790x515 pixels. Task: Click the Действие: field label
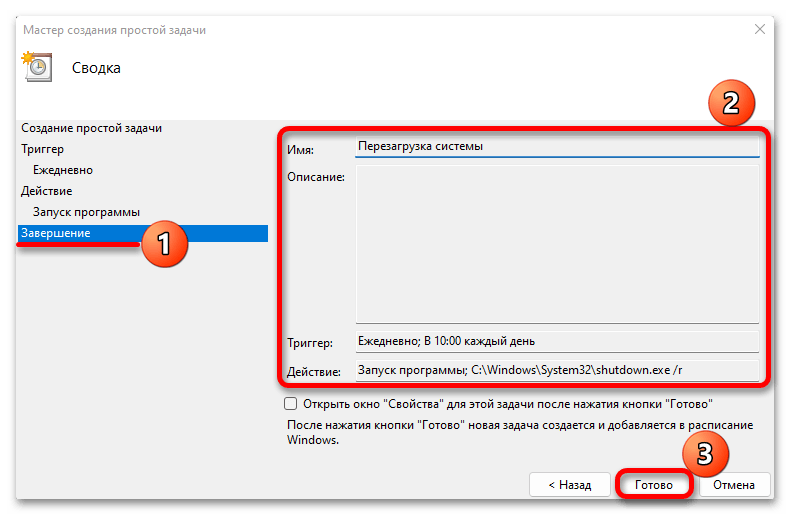point(313,372)
